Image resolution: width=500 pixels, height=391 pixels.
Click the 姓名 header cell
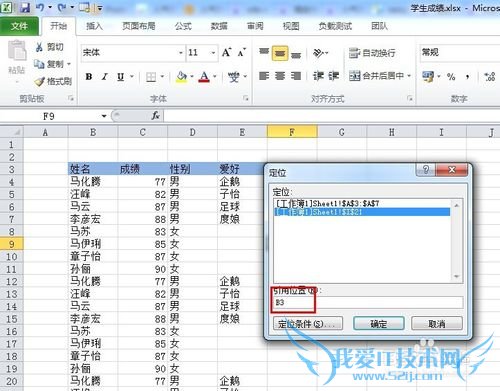coord(93,169)
